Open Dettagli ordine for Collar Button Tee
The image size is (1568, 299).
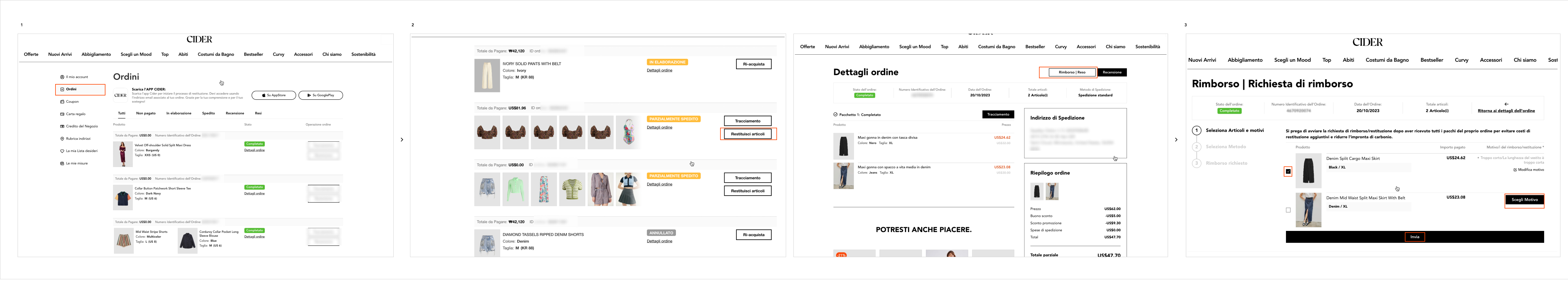[x=254, y=193]
